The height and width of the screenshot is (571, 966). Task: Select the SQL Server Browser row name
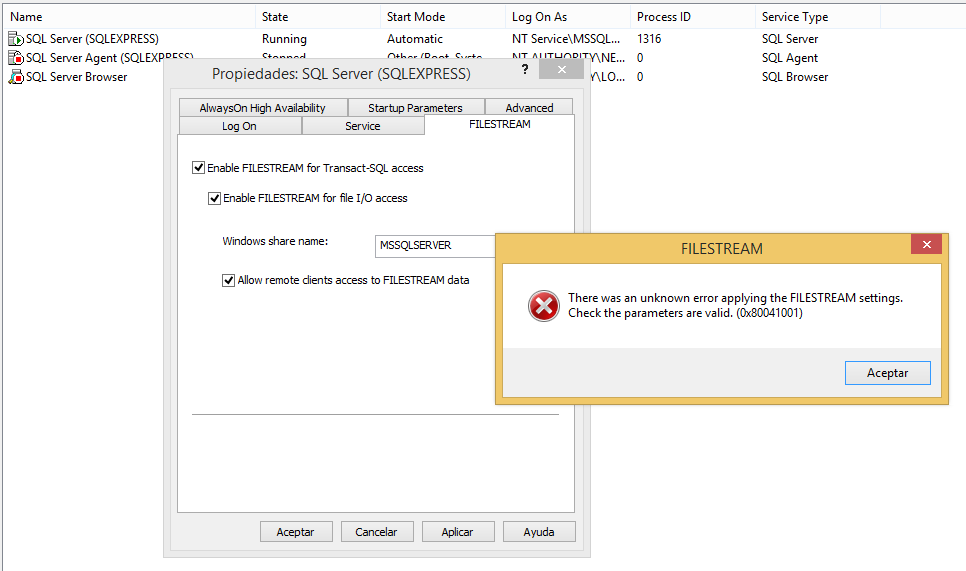tap(76, 77)
